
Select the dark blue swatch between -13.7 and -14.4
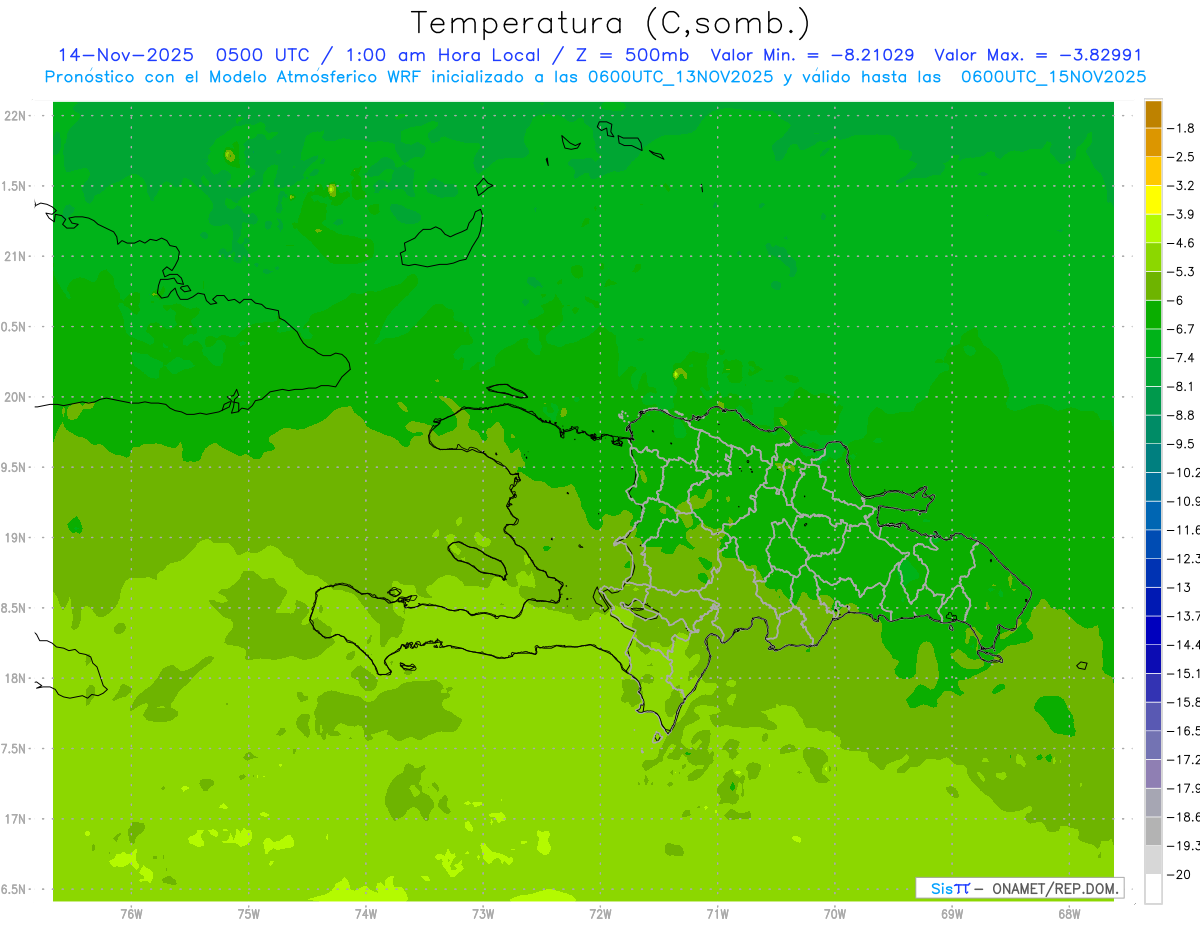(1153, 630)
